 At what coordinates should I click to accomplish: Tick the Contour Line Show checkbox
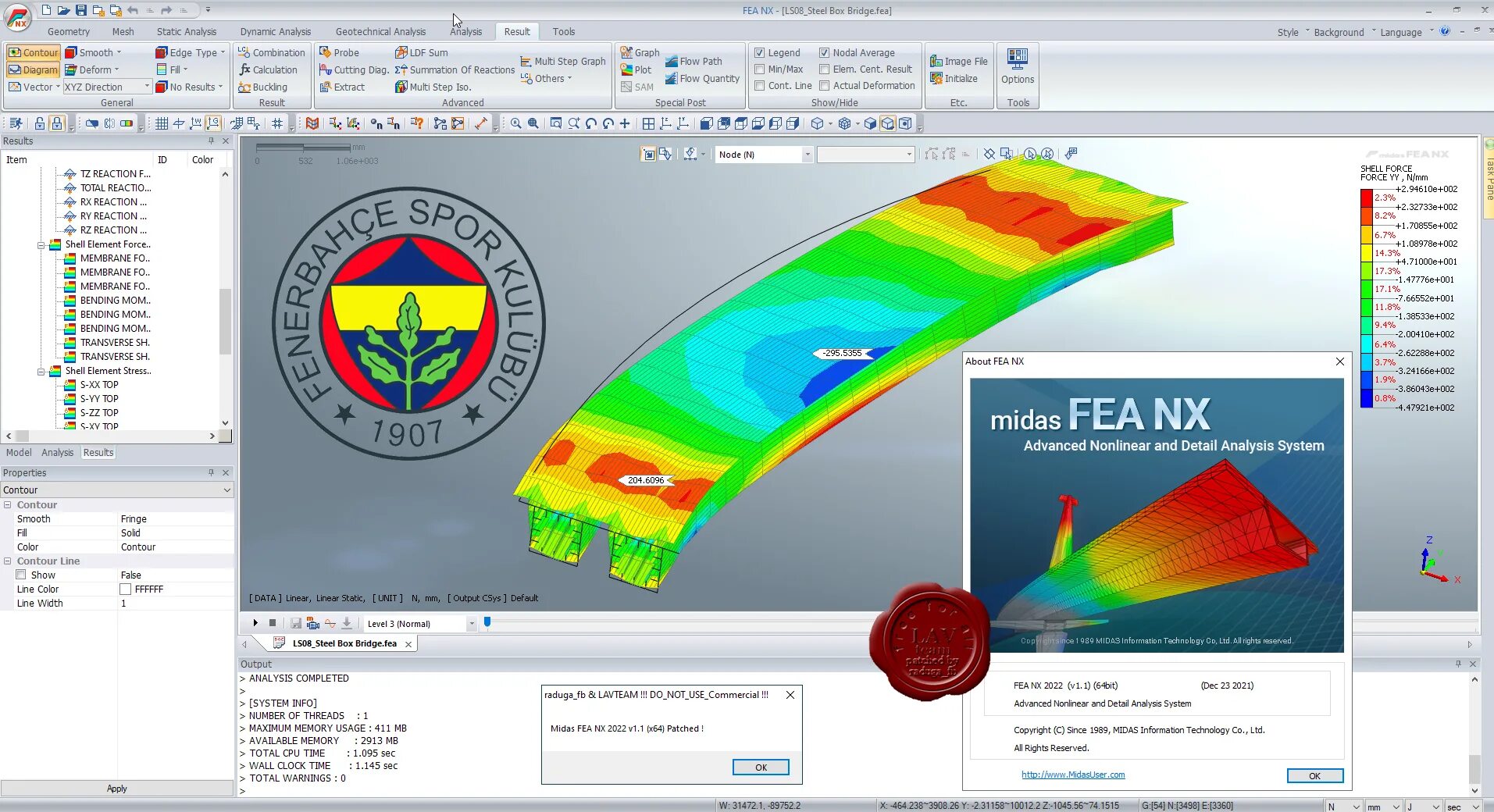(x=21, y=575)
